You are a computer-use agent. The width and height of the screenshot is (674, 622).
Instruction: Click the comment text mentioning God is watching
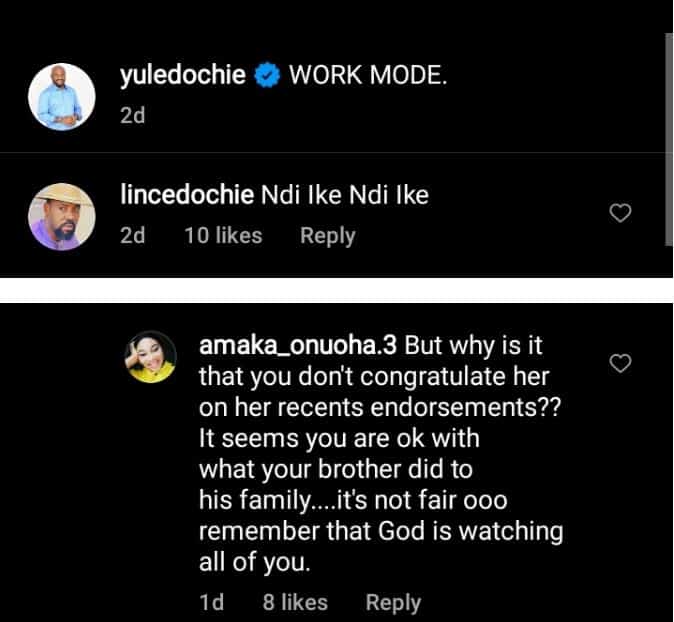[x=380, y=532]
